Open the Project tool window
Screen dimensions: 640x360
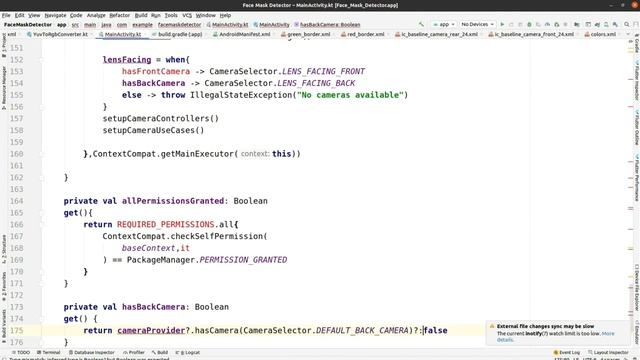[x=4, y=45]
